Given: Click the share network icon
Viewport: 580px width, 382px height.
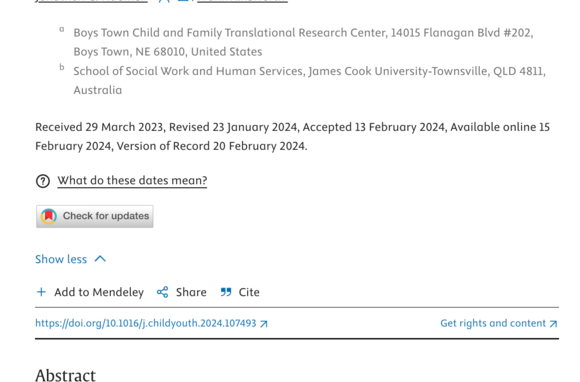Looking at the screenshot, I should 162,292.
